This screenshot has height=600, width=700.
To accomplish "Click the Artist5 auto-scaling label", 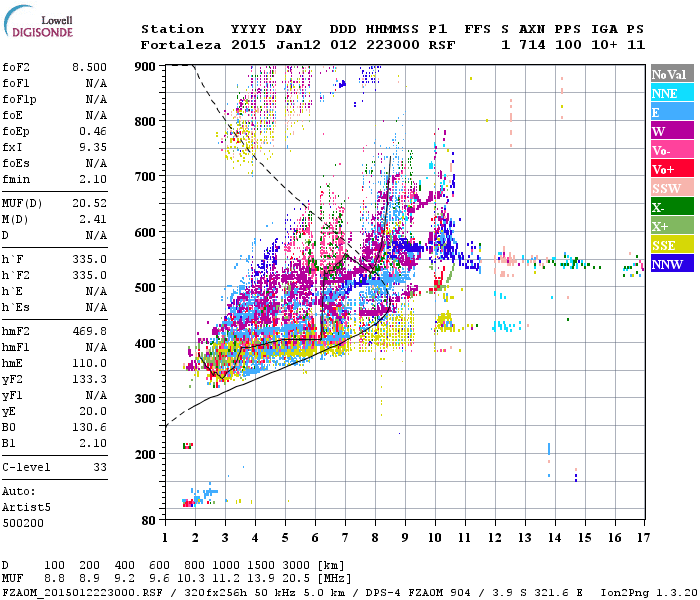I will point(26,508).
